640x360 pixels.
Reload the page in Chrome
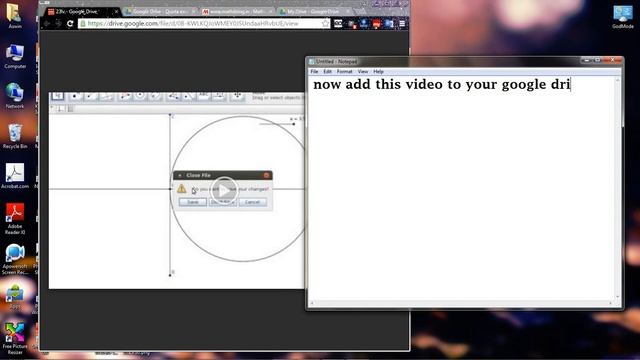[70, 24]
